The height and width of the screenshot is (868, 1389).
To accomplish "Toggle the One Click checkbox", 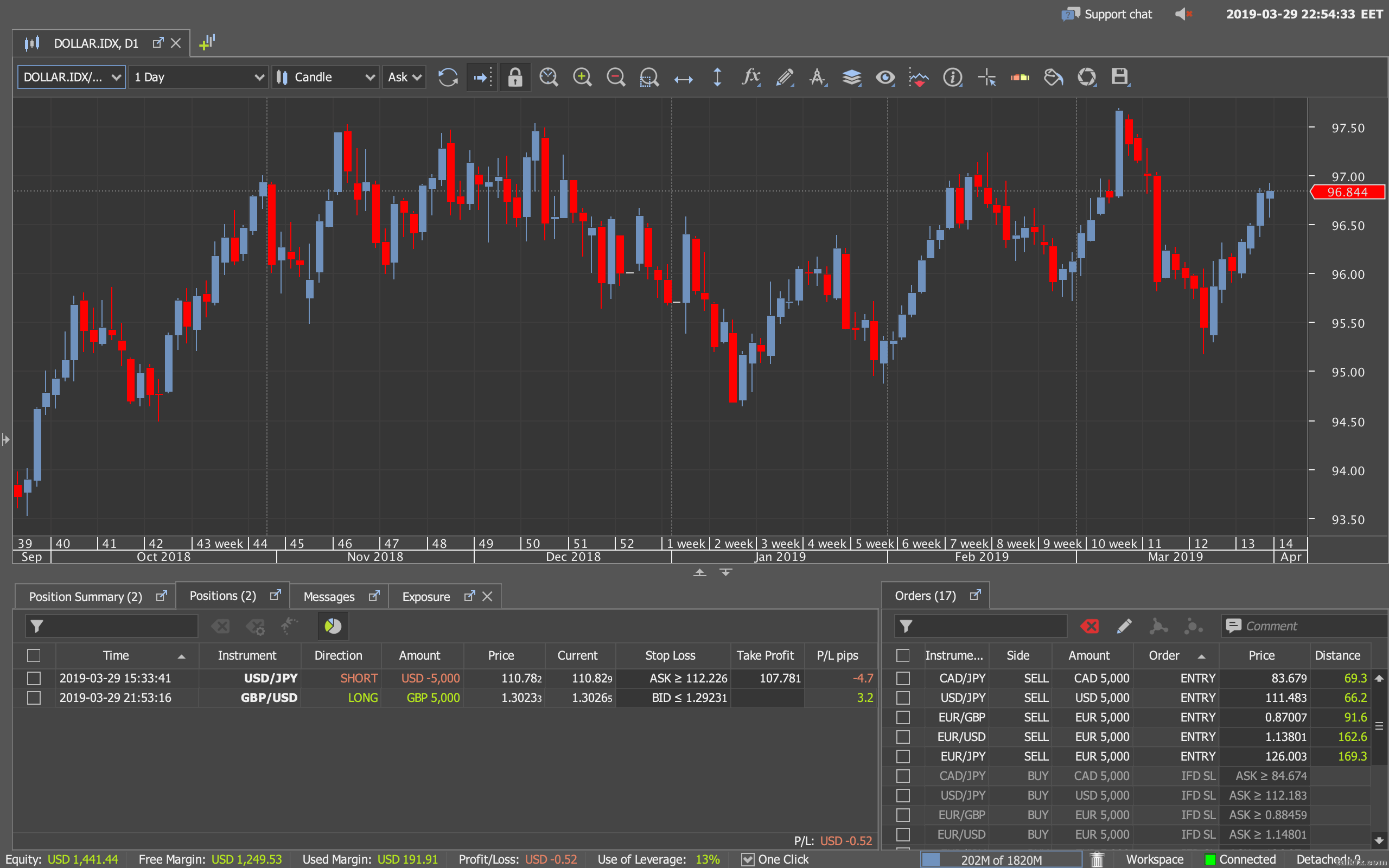I will point(747,859).
